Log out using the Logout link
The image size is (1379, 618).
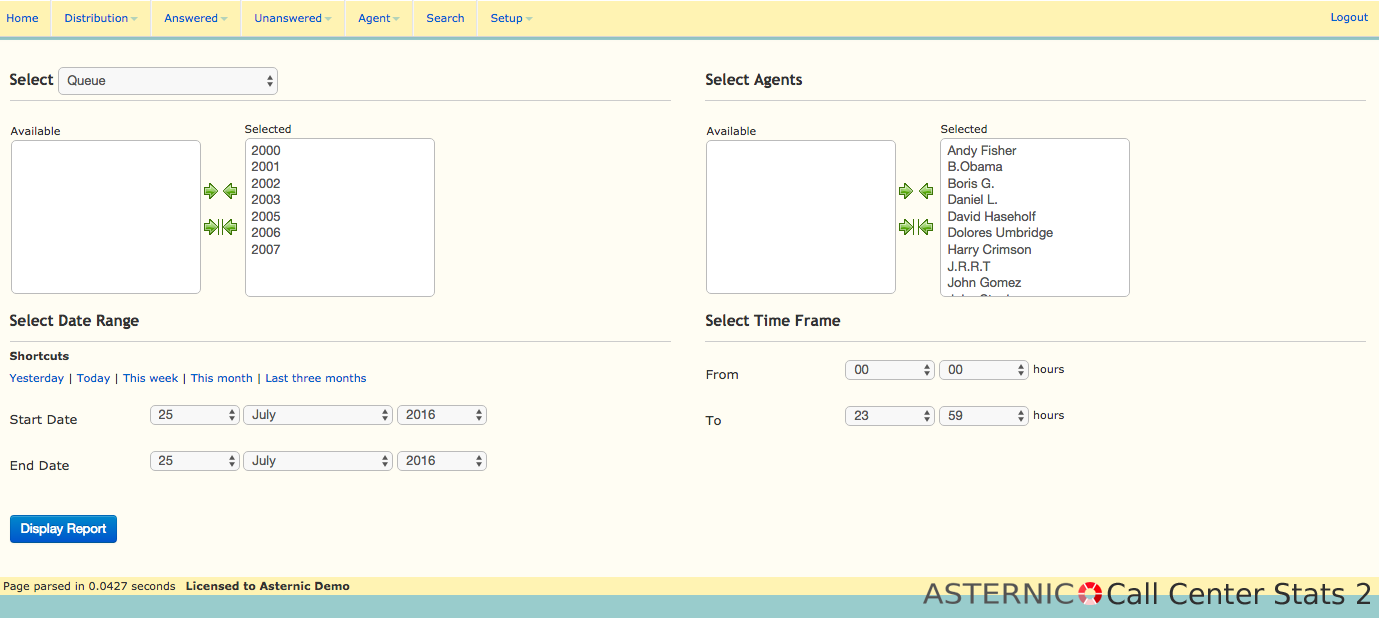pos(1348,17)
